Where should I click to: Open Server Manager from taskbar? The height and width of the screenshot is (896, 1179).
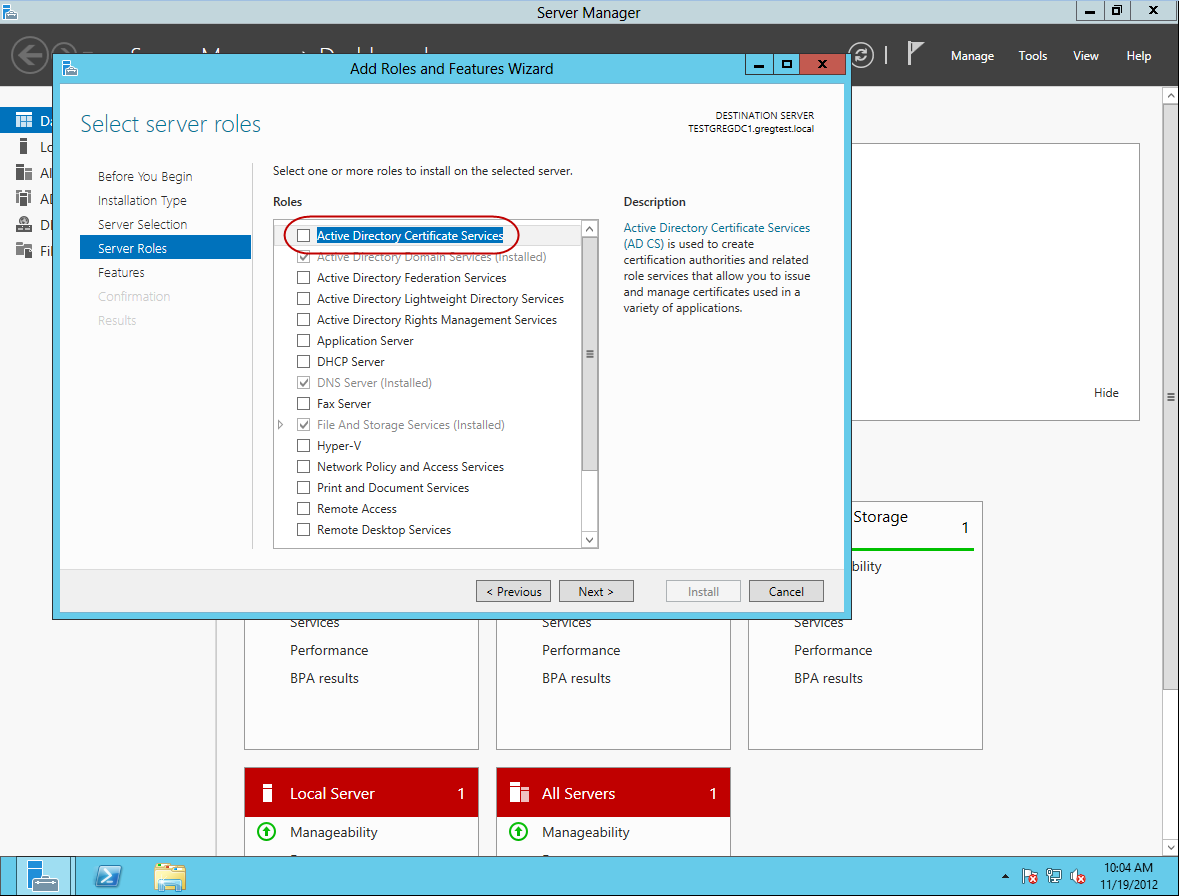coord(41,876)
